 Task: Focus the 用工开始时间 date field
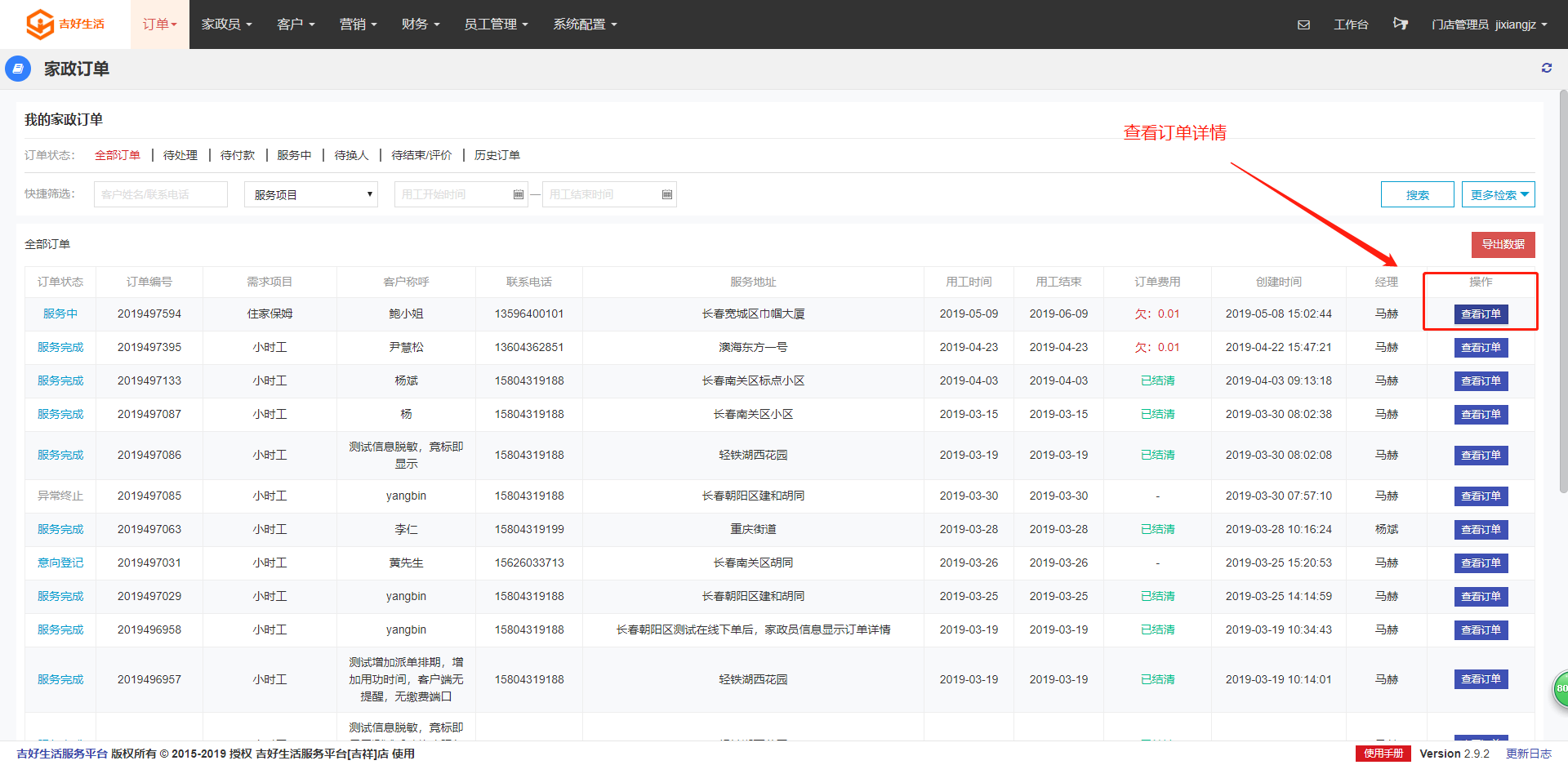click(x=461, y=194)
